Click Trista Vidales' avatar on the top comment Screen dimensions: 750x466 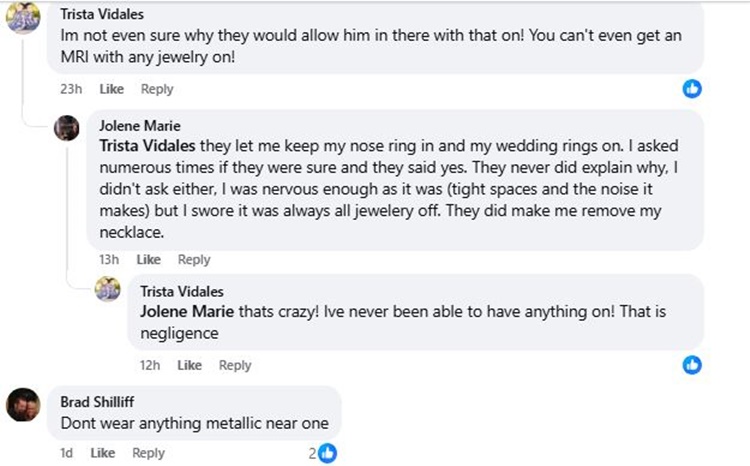(22, 18)
